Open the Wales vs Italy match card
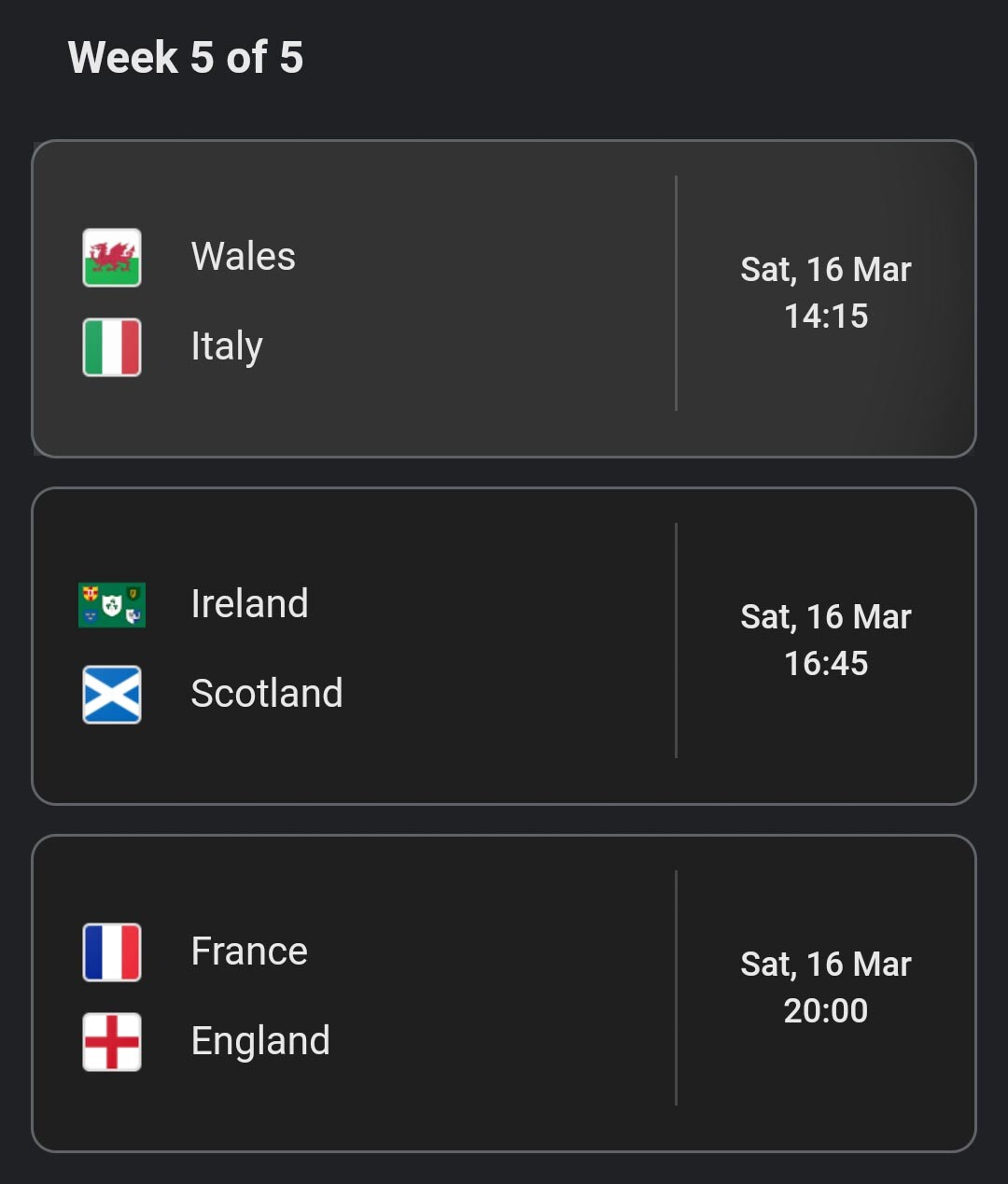 pyautogui.click(x=504, y=299)
